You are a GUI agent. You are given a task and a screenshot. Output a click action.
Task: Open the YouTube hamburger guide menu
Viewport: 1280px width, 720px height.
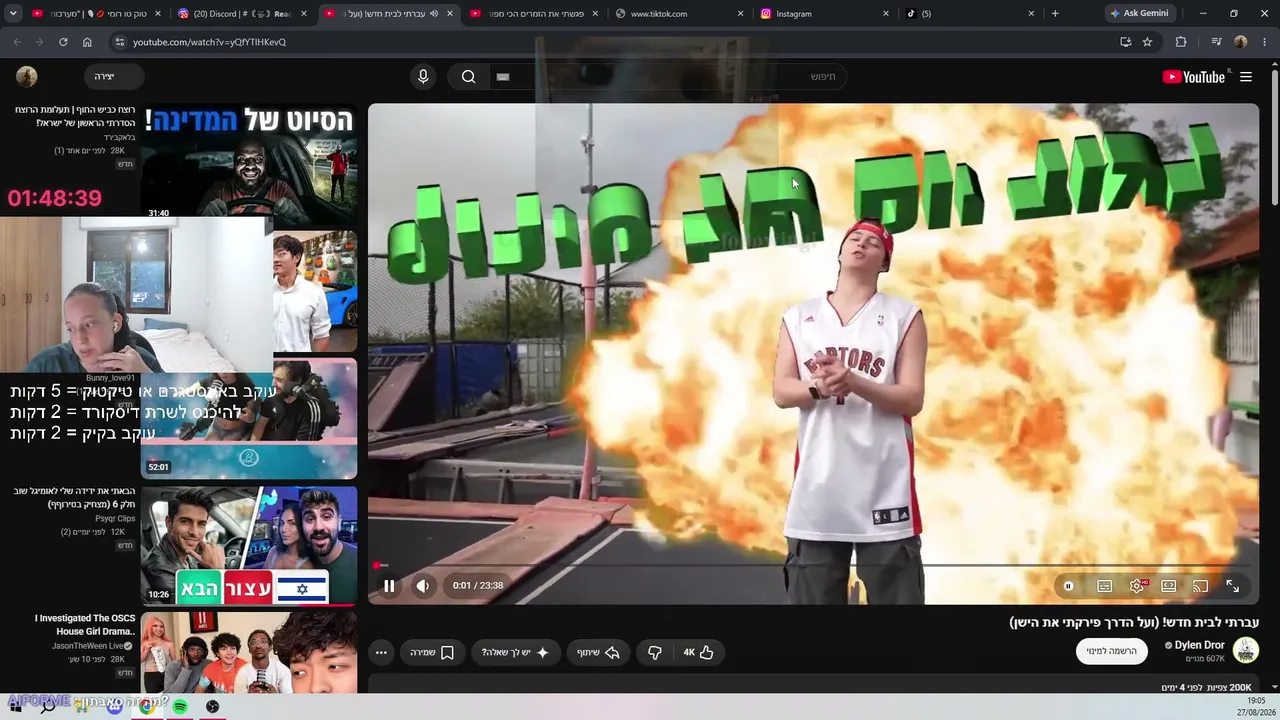(1246, 77)
